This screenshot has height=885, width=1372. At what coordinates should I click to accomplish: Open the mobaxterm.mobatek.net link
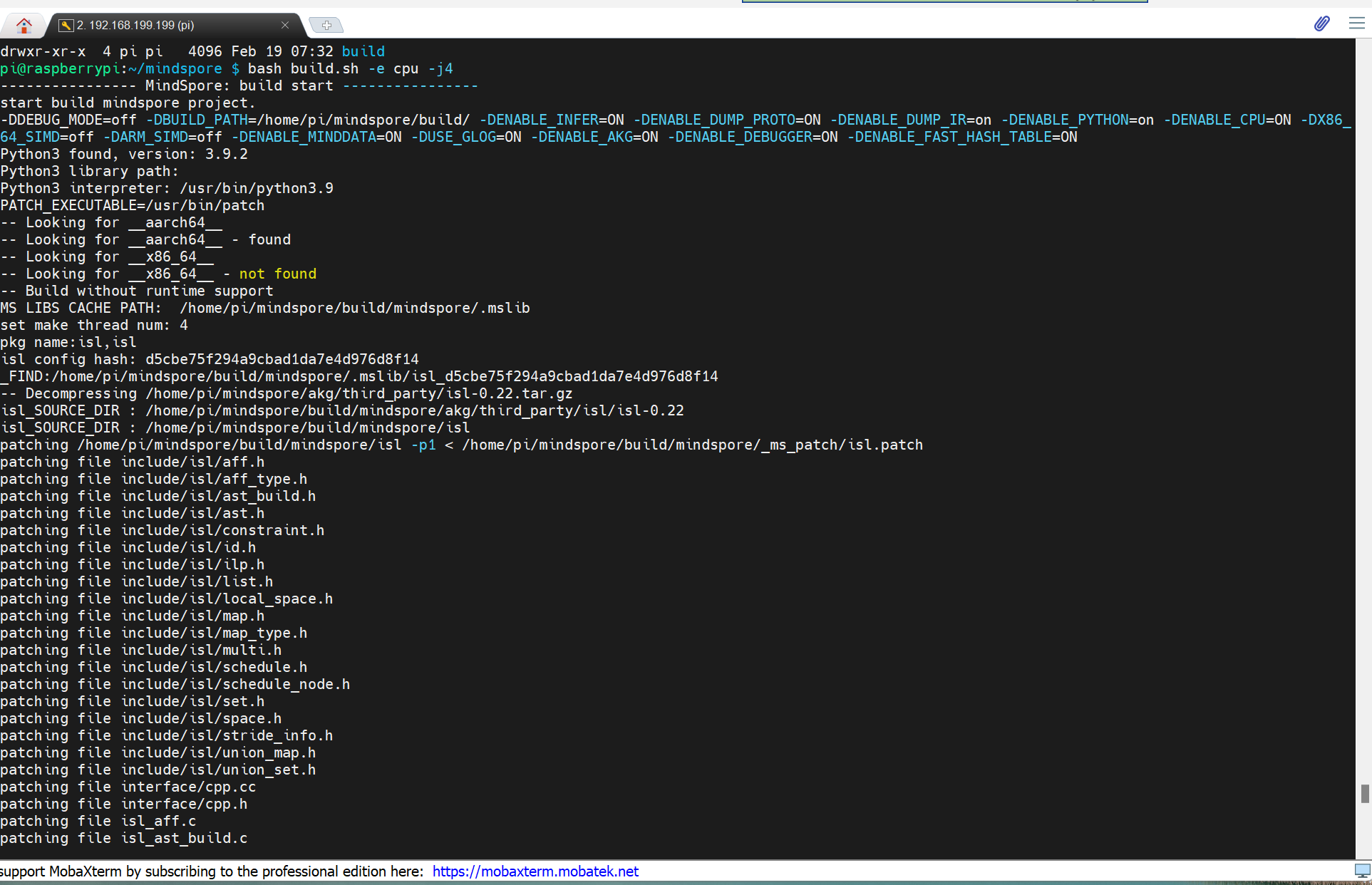(535, 871)
